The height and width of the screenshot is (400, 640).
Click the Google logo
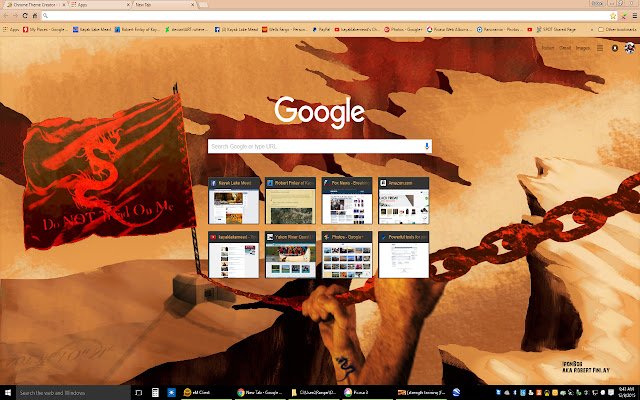click(x=319, y=111)
